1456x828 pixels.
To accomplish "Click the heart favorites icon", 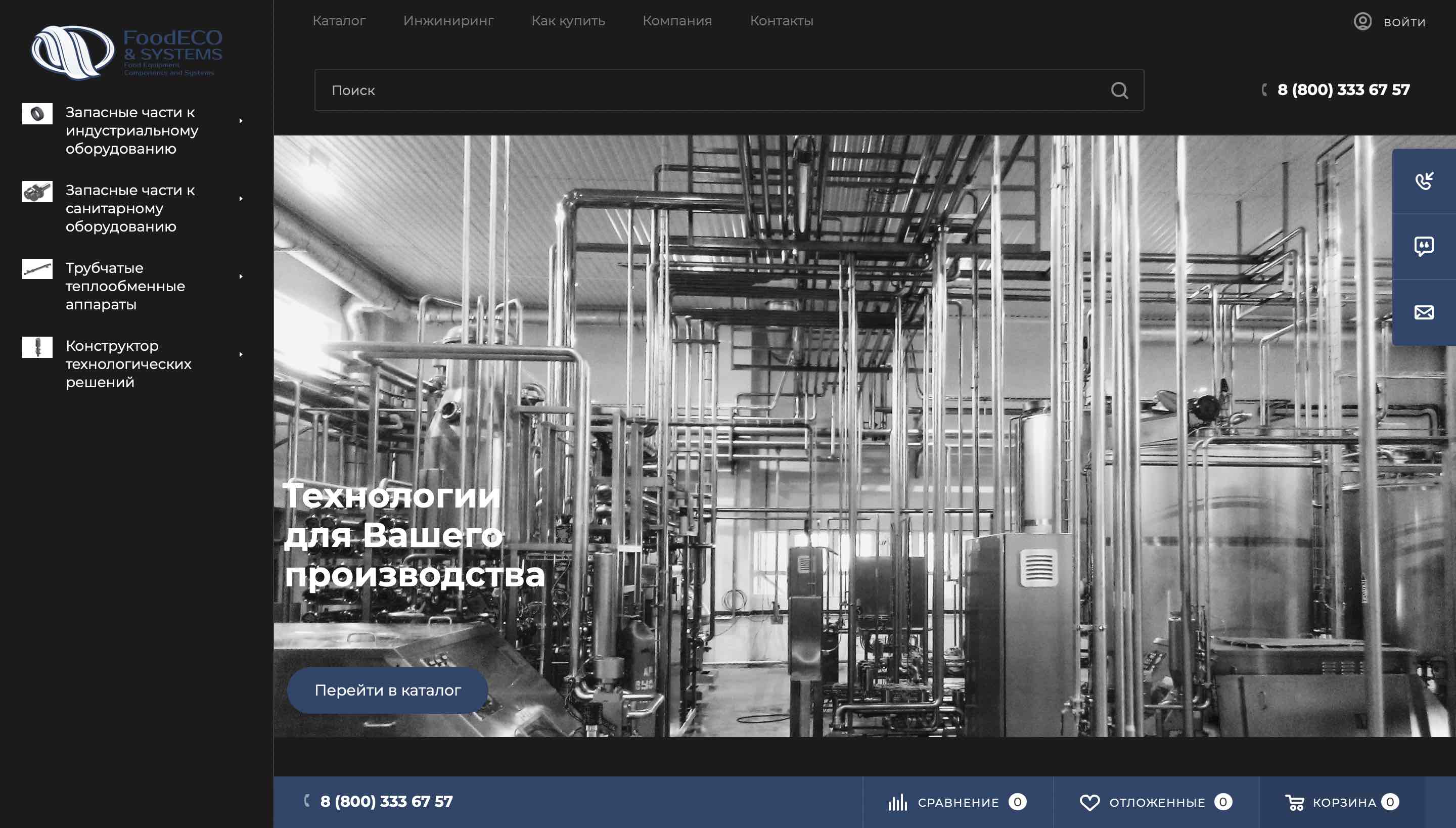I will (x=1089, y=802).
